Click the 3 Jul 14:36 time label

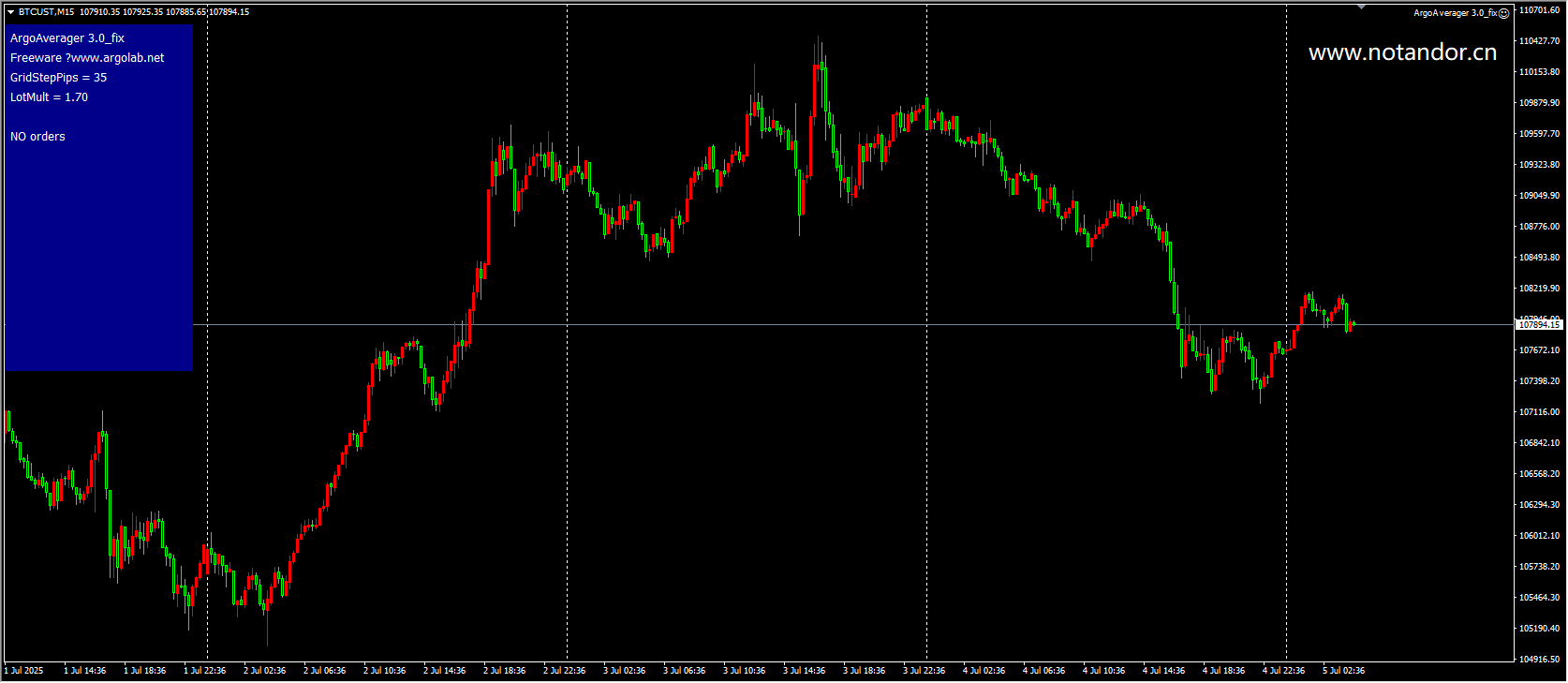pyautogui.click(x=804, y=671)
